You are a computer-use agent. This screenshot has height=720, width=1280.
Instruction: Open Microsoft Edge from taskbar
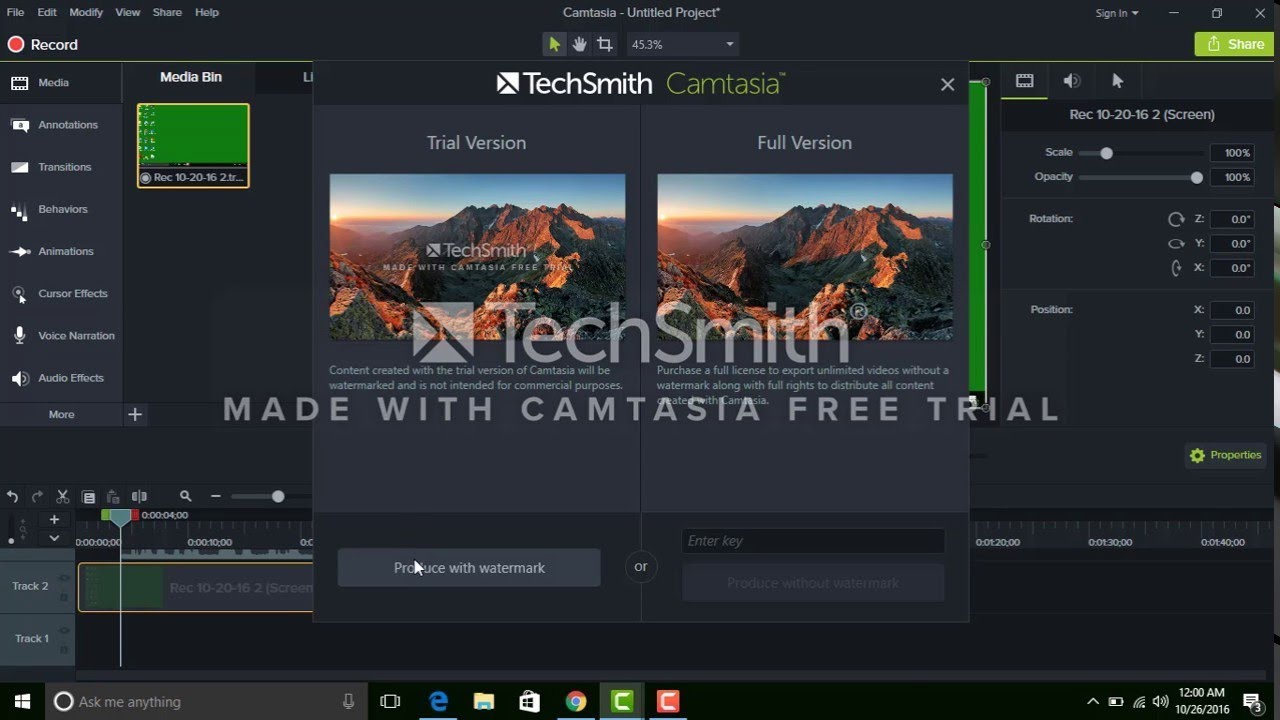pyautogui.click(x=438, y=701)
